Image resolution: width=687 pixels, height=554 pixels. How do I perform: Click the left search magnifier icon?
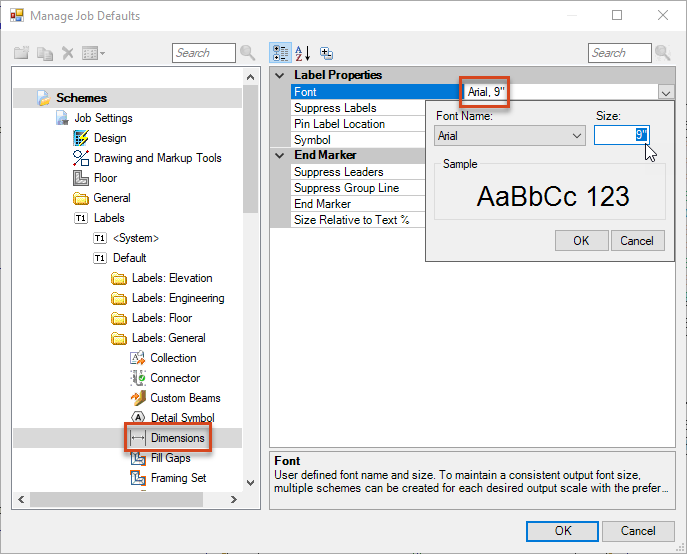pos(248,53)
